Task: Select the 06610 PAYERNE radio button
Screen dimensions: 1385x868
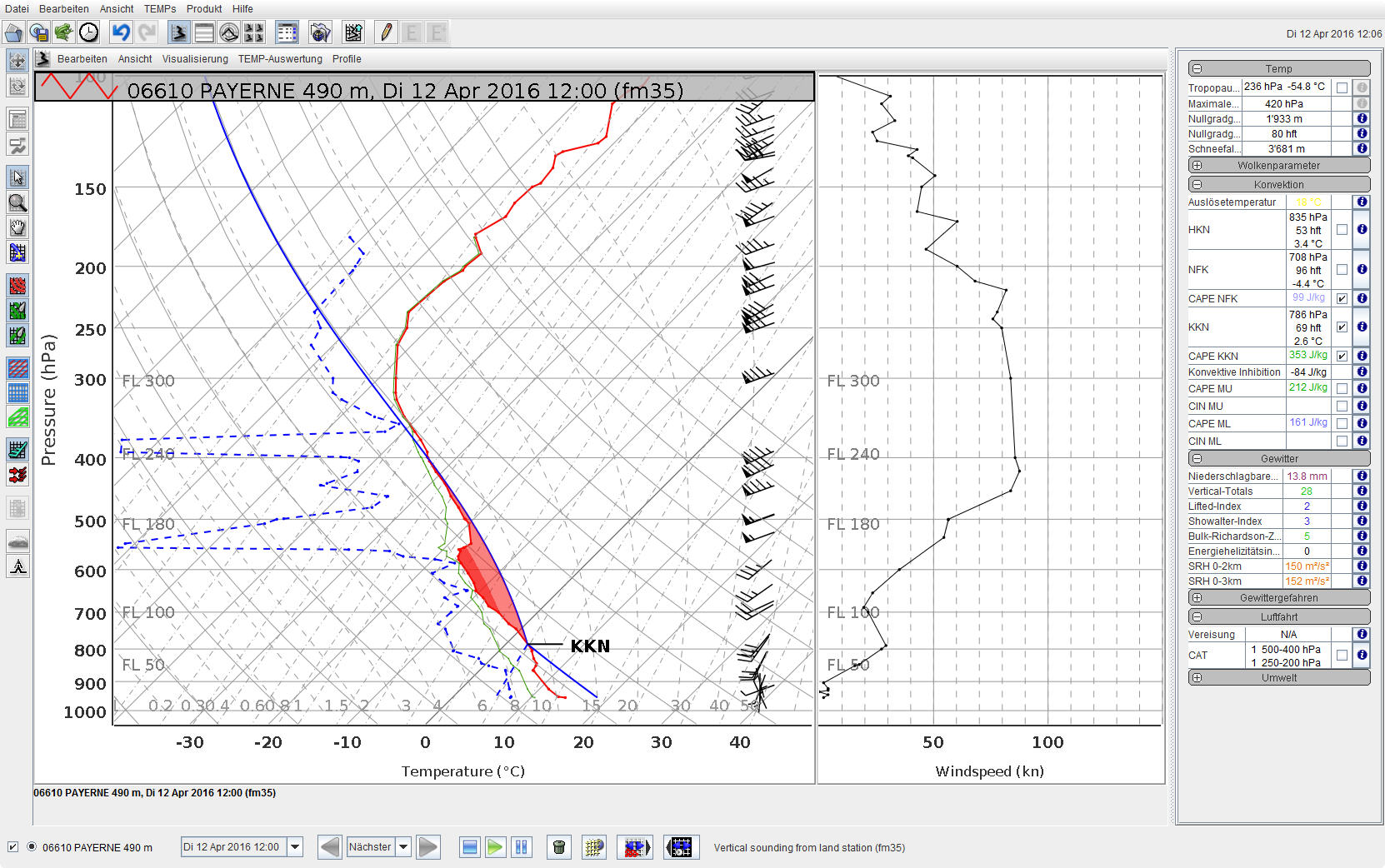Action: click(x=32, y=847)
